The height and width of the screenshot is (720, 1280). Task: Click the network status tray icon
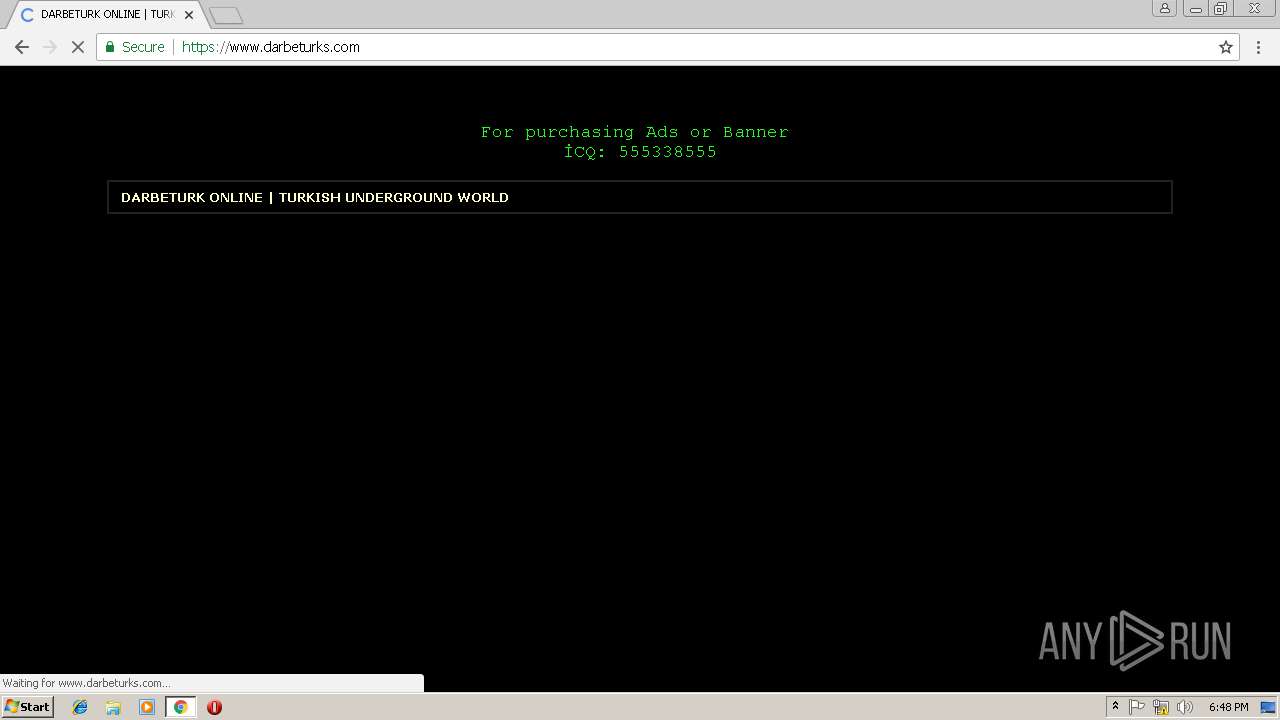coord(1161,707)
